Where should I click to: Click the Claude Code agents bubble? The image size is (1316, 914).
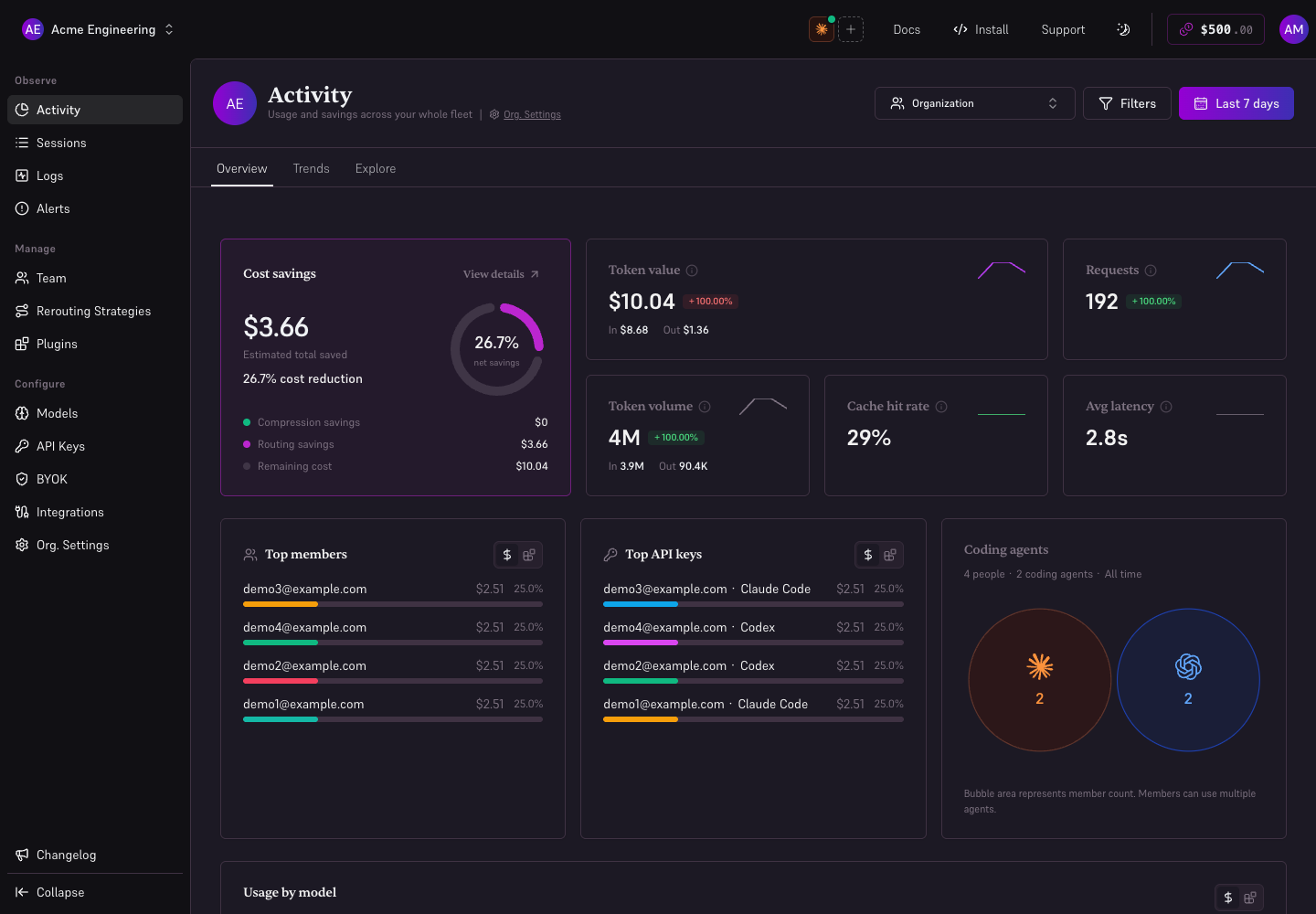tap(1040, 680)
